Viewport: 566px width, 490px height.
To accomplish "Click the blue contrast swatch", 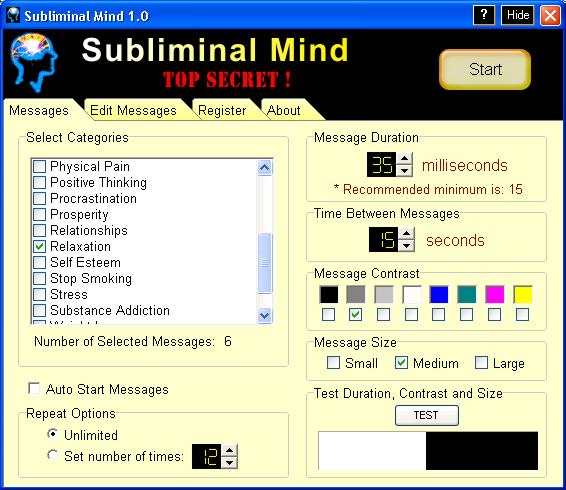I will pyautogui.click(x=439, y=294).
